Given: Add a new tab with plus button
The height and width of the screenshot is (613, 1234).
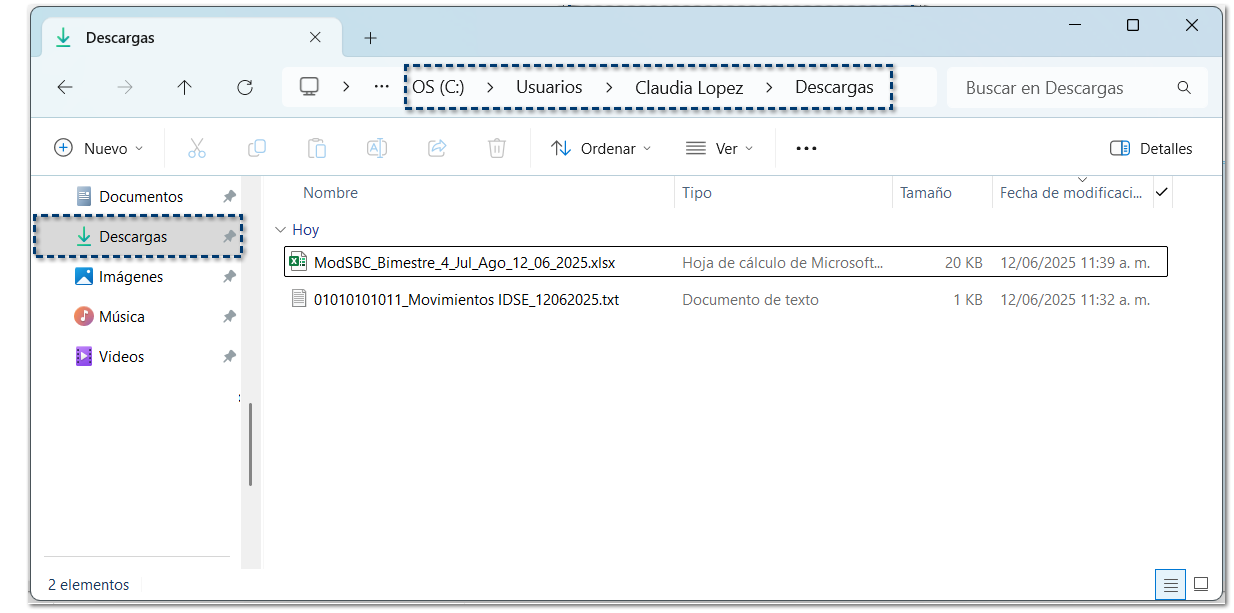Looking at the screenshot, I should tap(370, 38).
